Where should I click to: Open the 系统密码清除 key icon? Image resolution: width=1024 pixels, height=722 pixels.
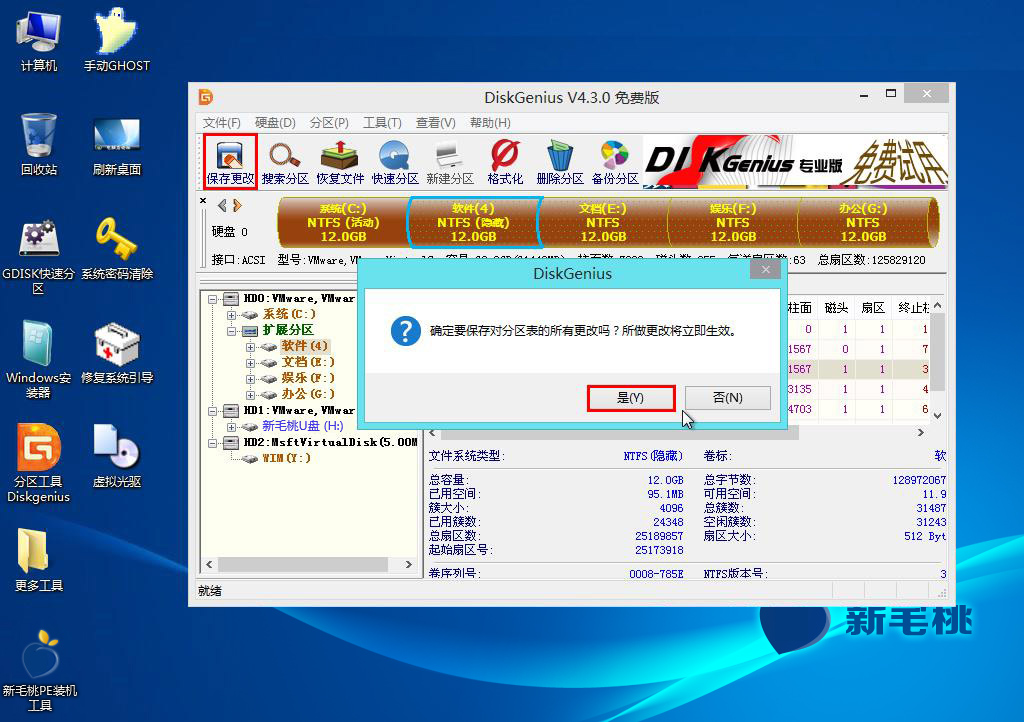coord(117,249)
